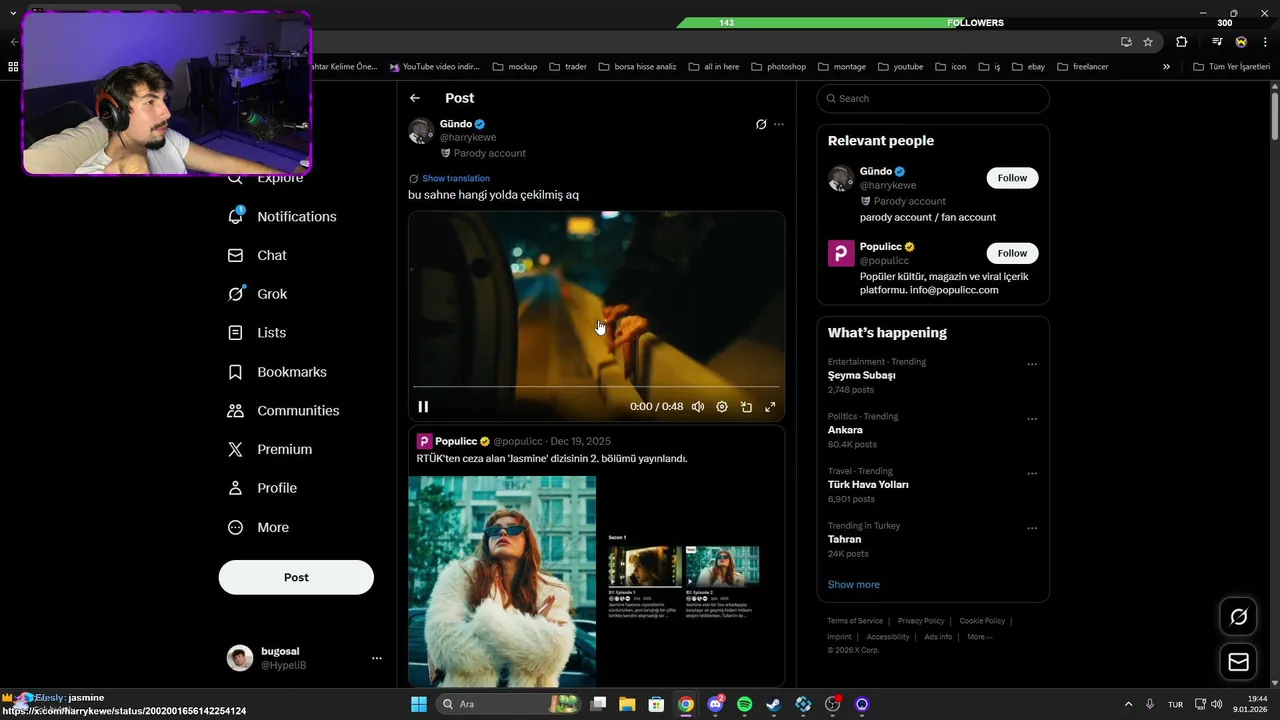Image resolution: width=1280 pixels, height=720 pixels.
Task: Open Privacy Policy link
Action: click(x=921, y=621)
